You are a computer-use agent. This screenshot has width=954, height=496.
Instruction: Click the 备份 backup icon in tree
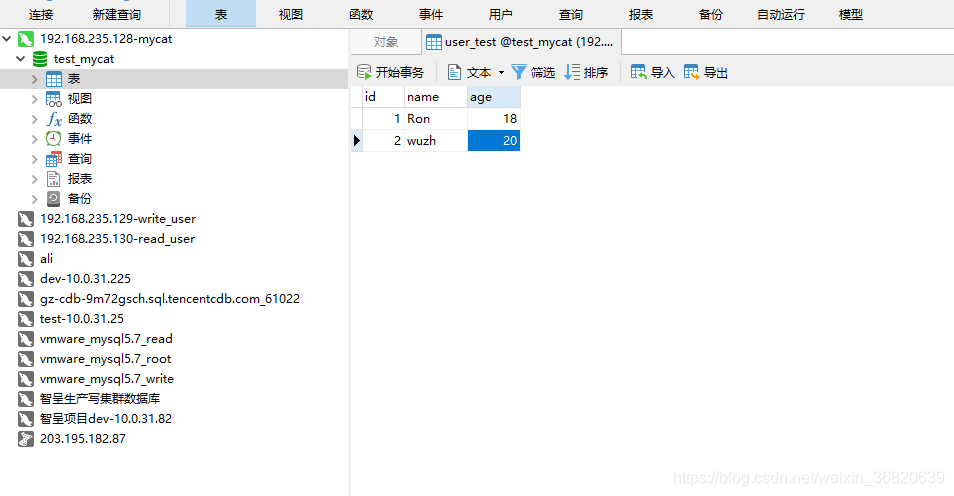click(x=54, y=199)
